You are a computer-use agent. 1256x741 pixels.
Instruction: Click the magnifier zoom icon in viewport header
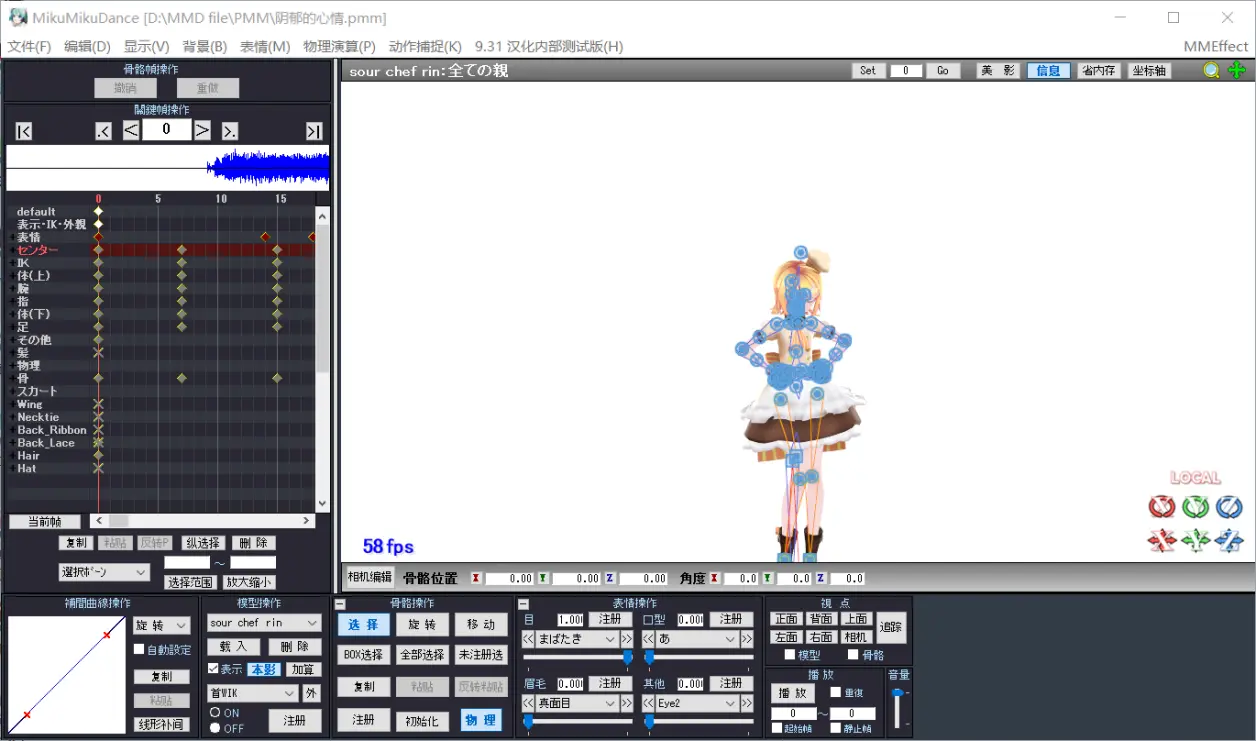coord(1211,70)
